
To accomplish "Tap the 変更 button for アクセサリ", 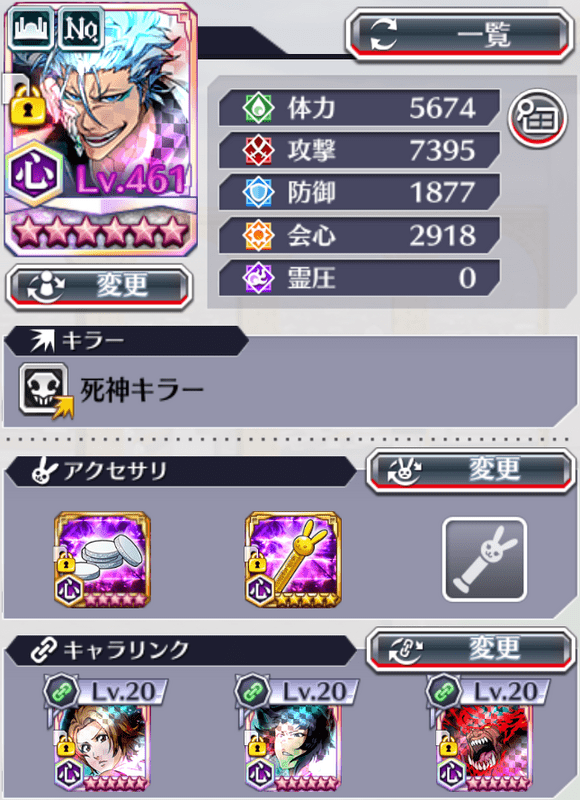I will coord(470,470).
